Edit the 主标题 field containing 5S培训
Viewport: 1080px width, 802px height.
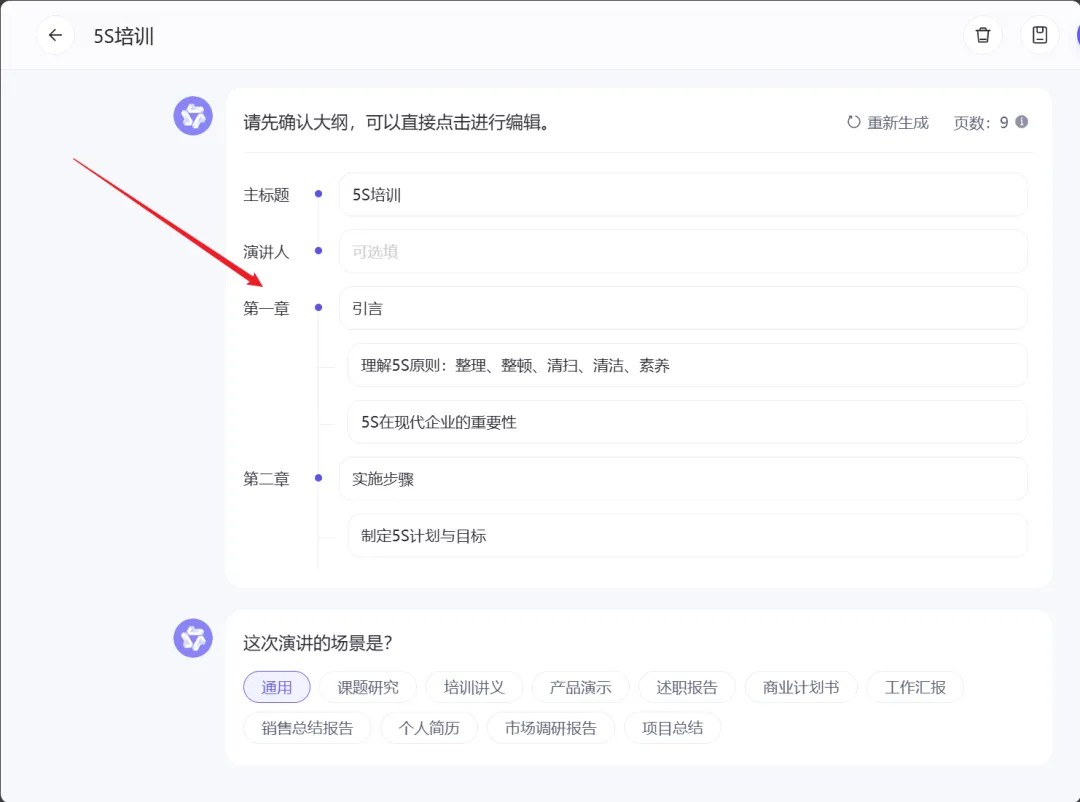tap(682, 195)
